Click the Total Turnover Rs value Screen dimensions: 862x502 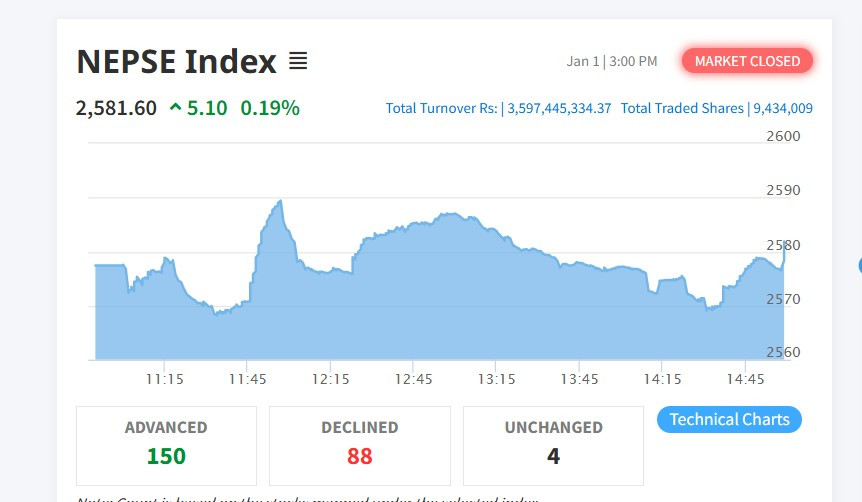(x=559, y=108)
